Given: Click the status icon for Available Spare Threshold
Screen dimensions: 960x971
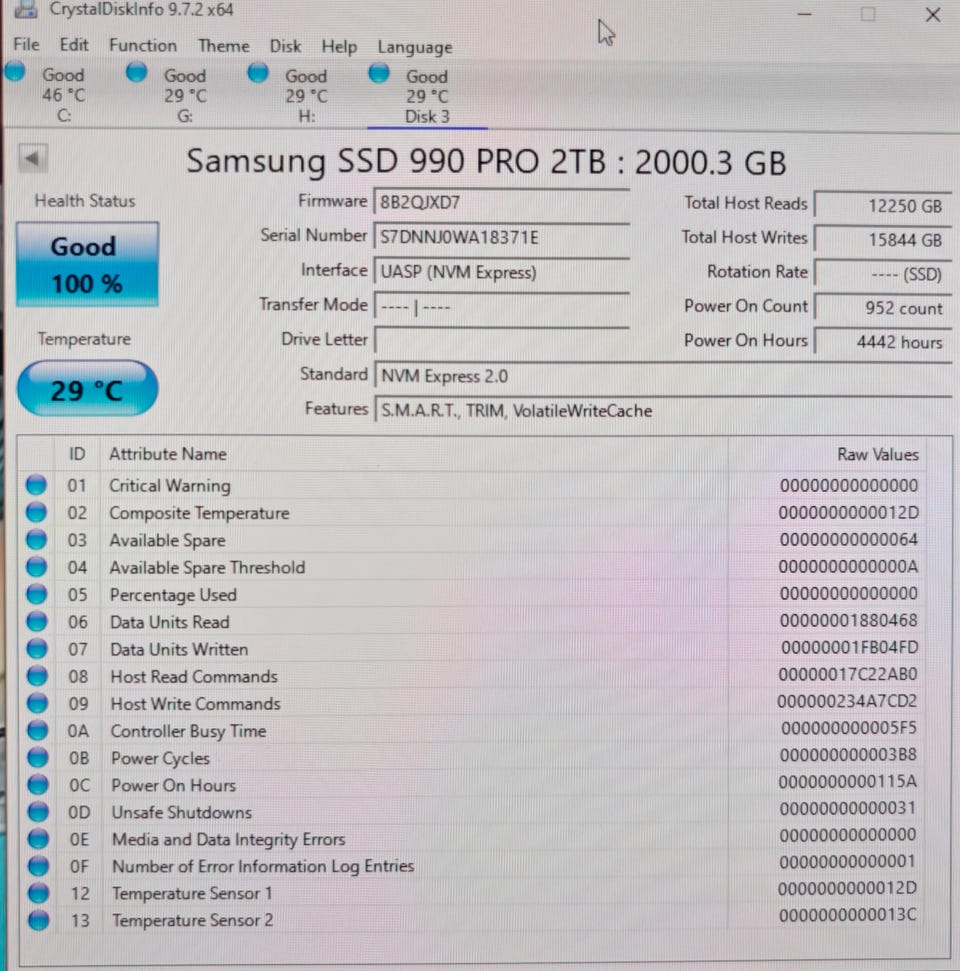Looking at the screenshot, I should pos(37,567).
